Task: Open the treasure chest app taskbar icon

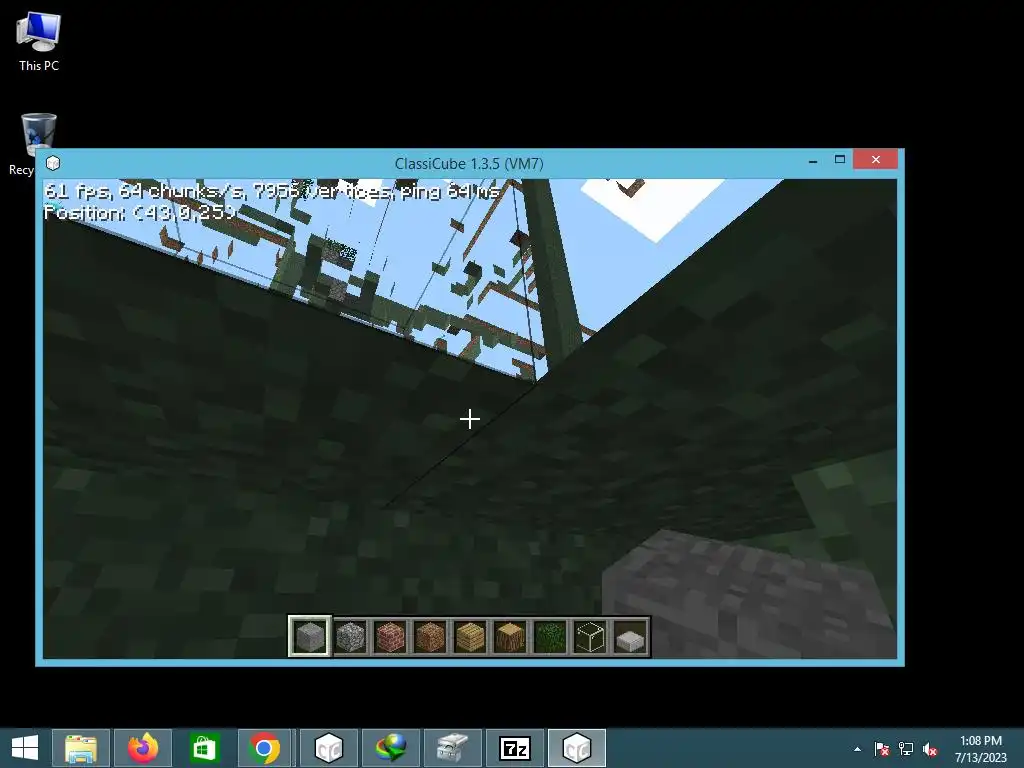Action: coord(453,748)
